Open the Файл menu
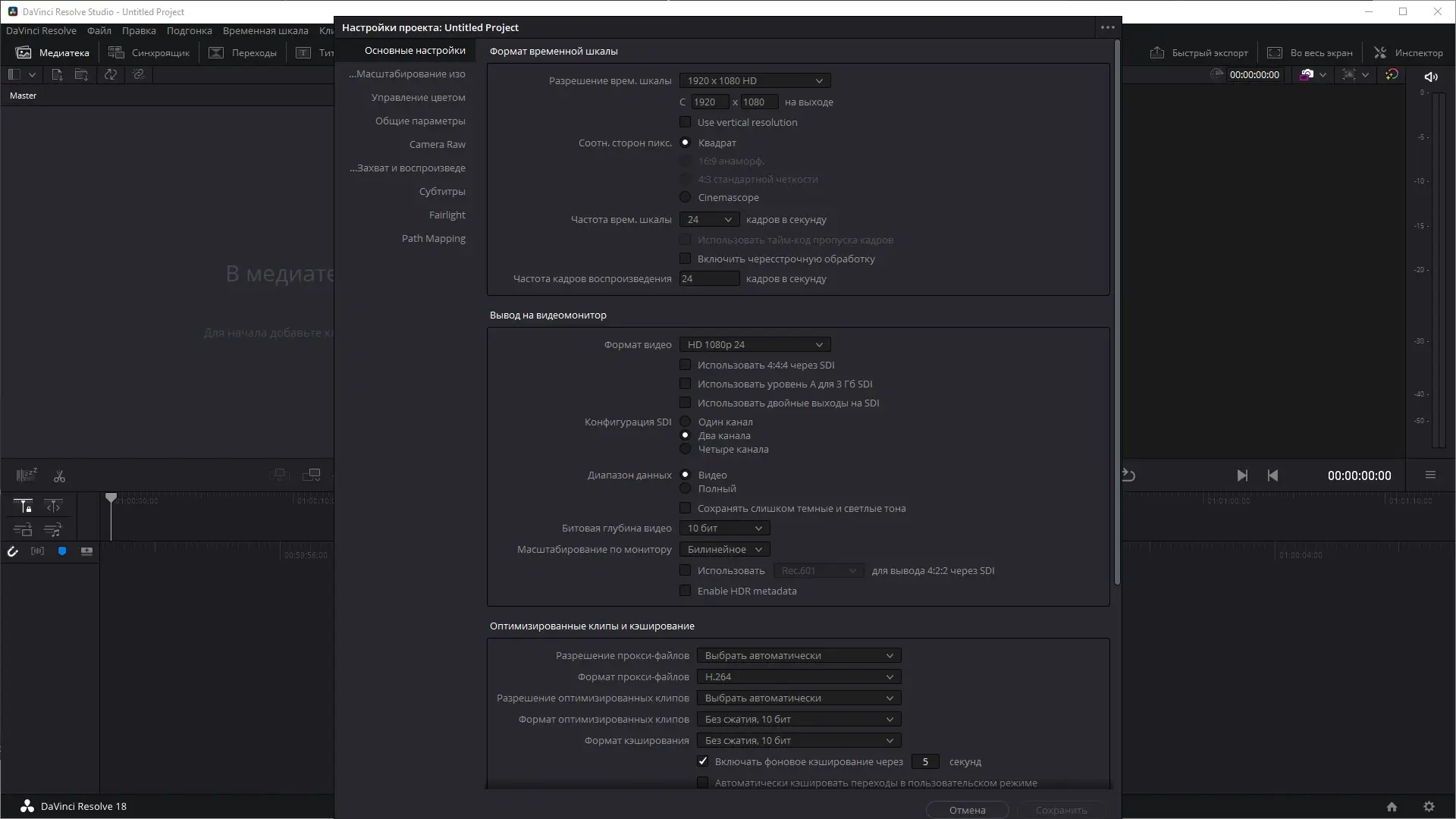 (99, 31)
